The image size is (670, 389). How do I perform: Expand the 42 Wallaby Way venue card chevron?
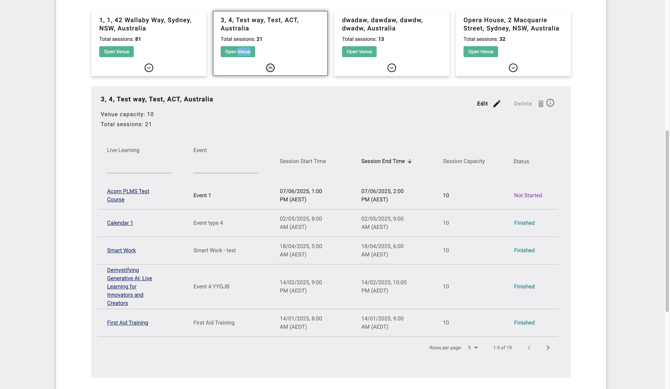(149, 68)
